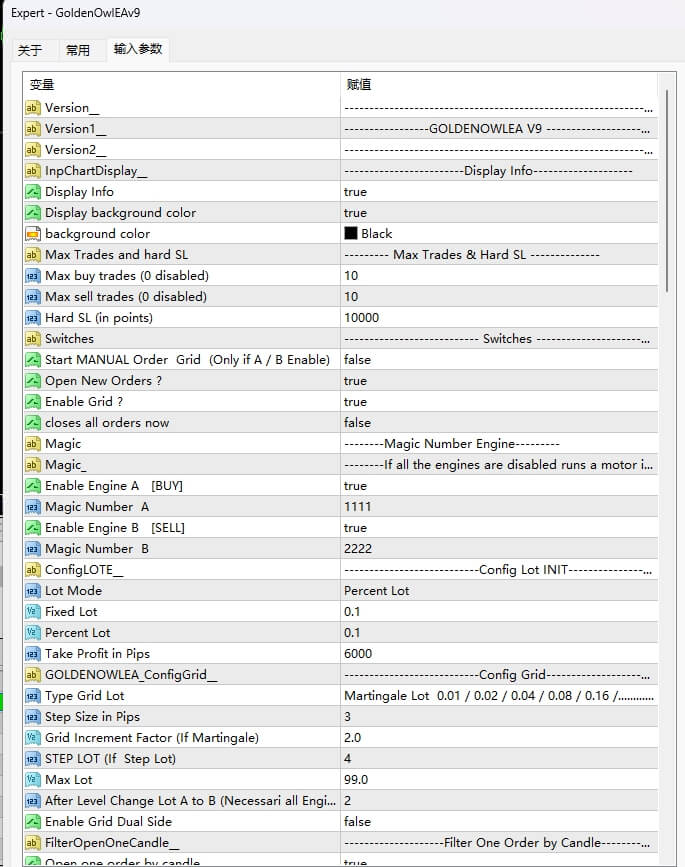Click the Percent Lot double icon
The width and height of the screenshot is (685, 867).
[x=33, y=633]
